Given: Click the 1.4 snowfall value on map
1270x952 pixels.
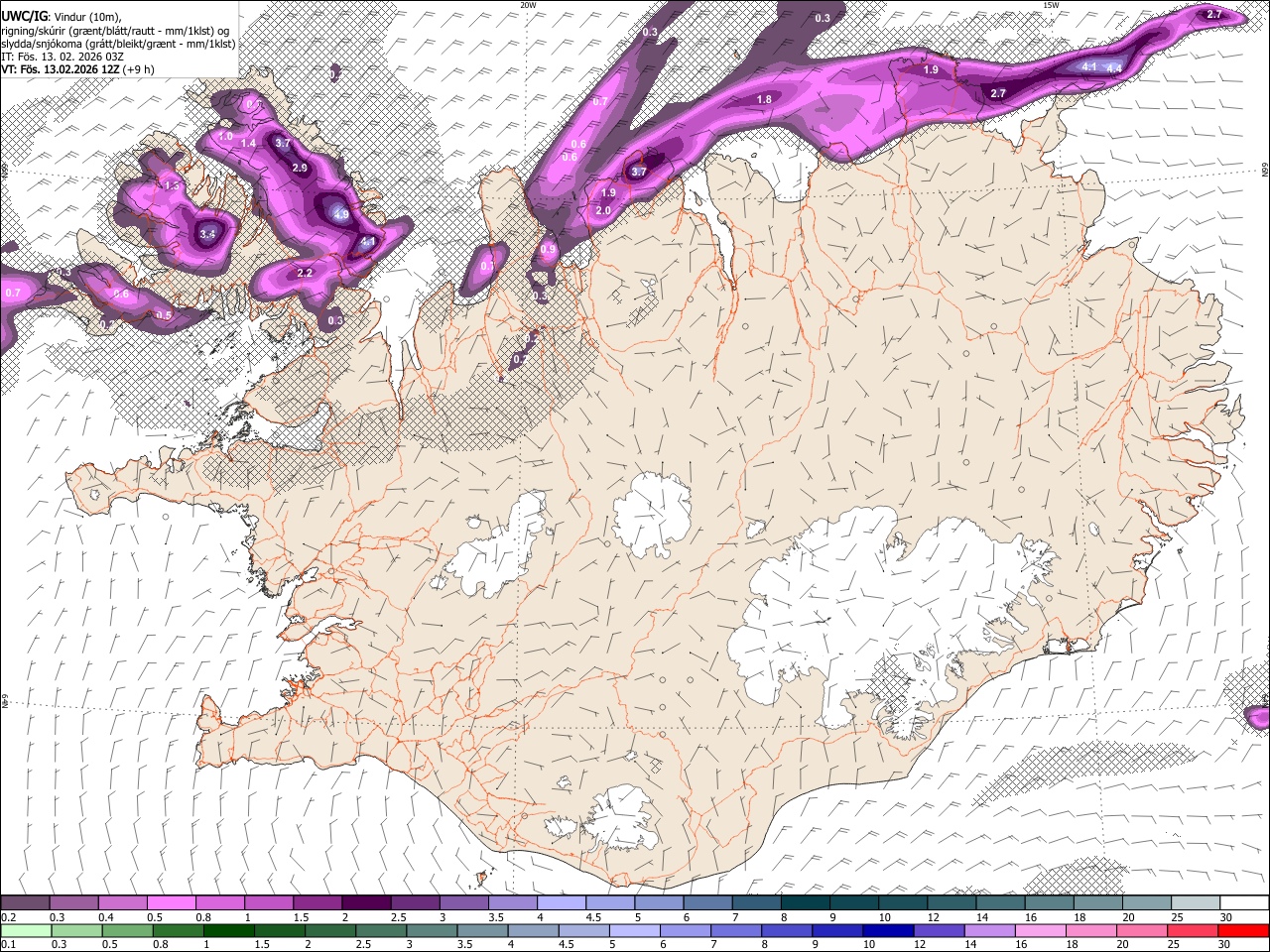Looking at the screenshot, I should [248, 144].
